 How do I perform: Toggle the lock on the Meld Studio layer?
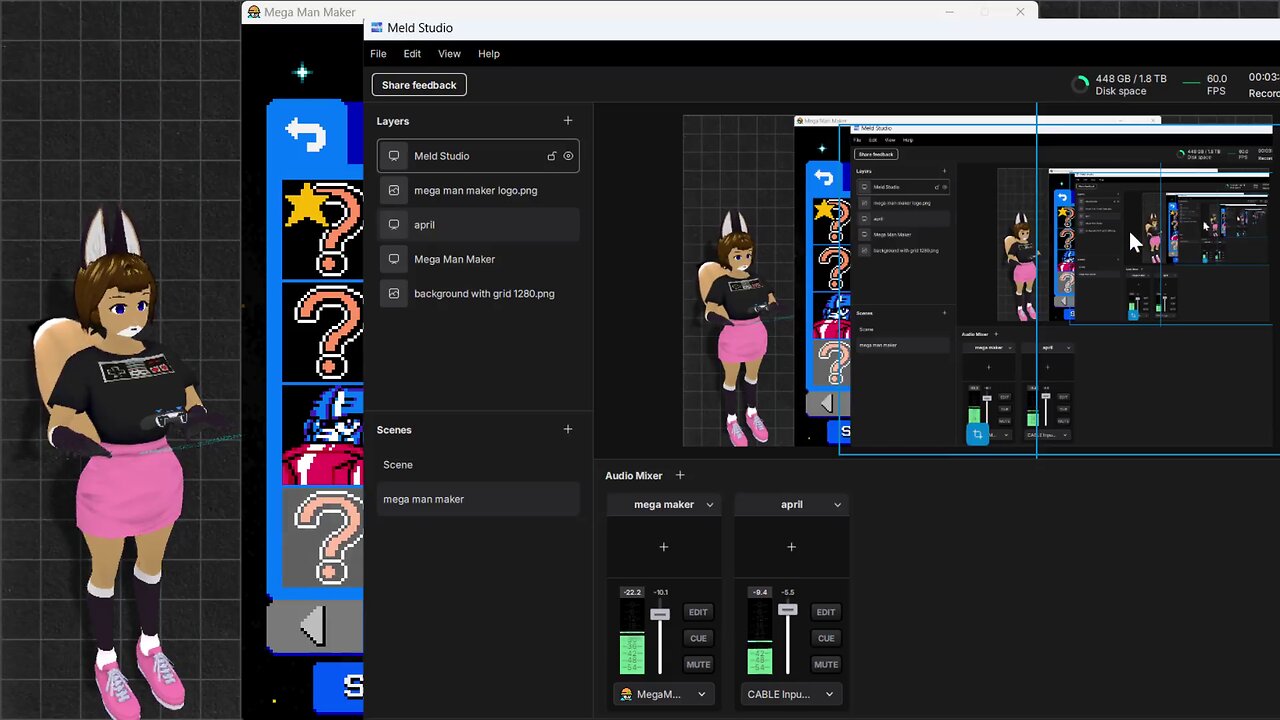[x=551, y=156]
